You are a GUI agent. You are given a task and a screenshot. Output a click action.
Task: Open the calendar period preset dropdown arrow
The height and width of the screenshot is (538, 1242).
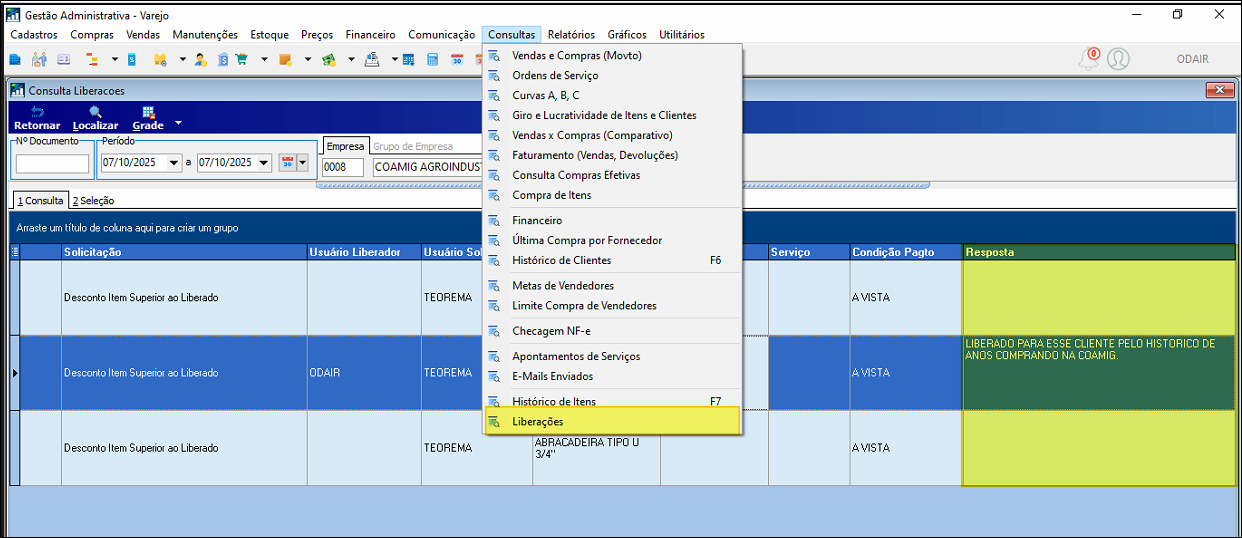[303, 163]
